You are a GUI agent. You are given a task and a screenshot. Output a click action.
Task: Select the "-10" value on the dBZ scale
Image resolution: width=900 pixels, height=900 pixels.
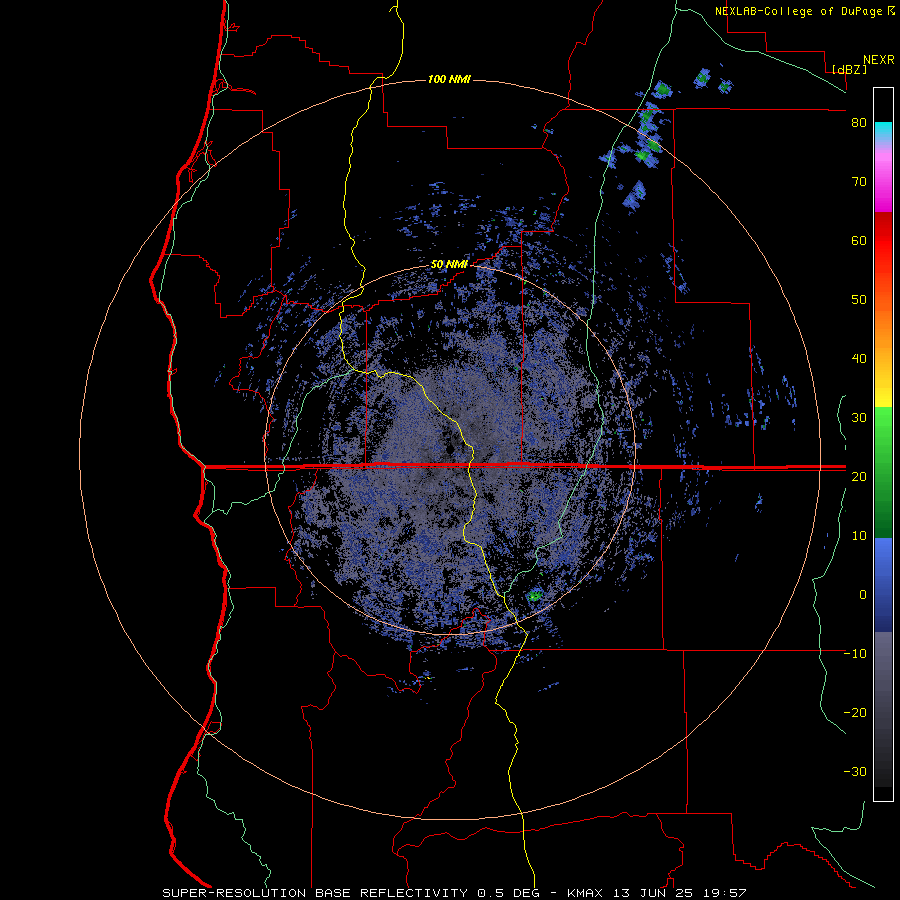(x=855, y=653)
